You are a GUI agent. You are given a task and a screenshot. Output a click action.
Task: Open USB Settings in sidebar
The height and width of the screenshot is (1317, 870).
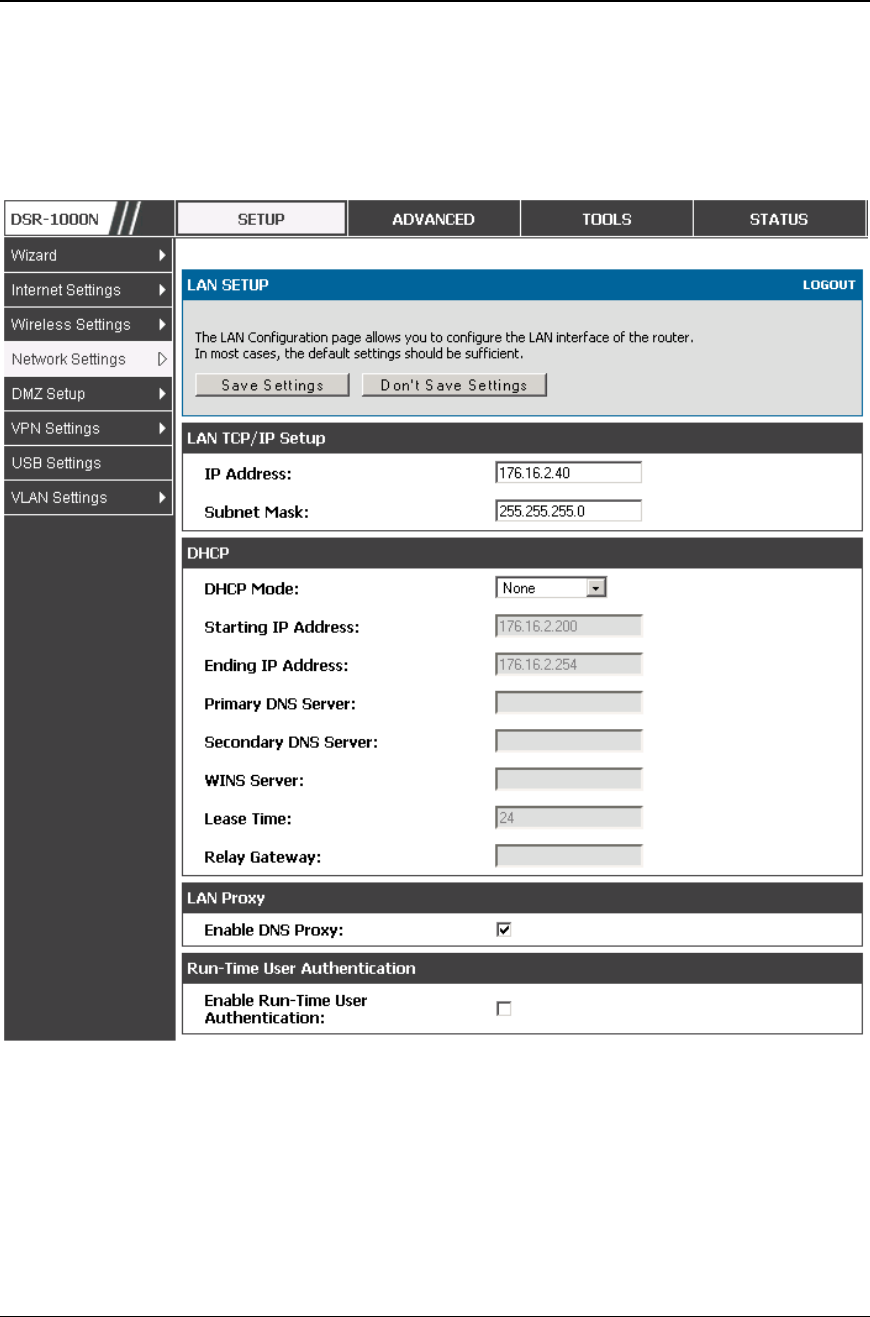(88, 463)
